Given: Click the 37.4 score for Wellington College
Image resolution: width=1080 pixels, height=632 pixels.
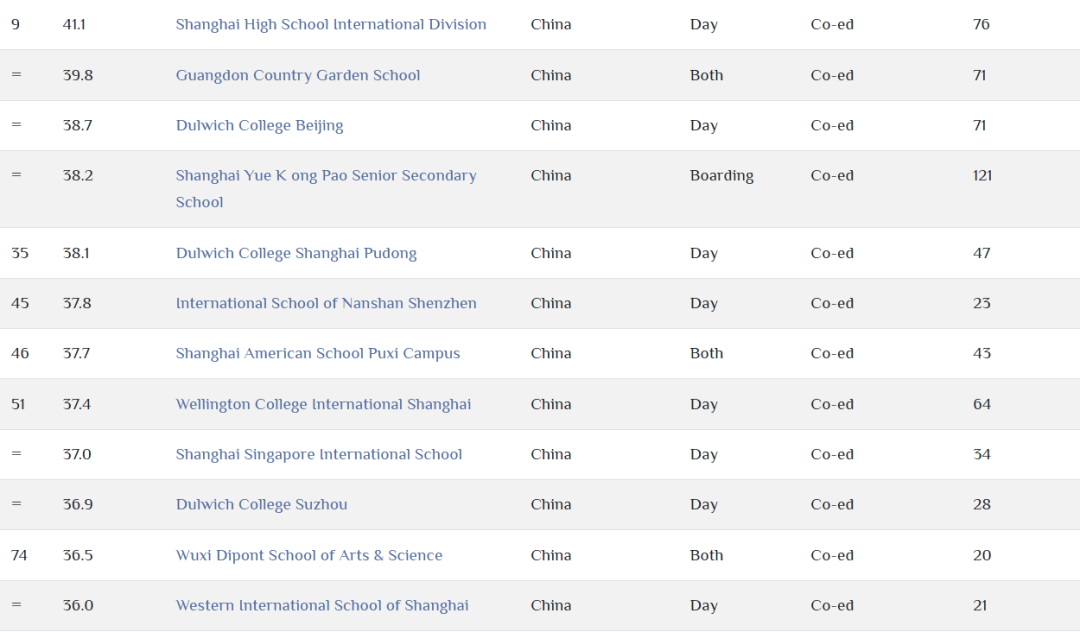Looking at the screenshot, I should [x=77, y=404].
